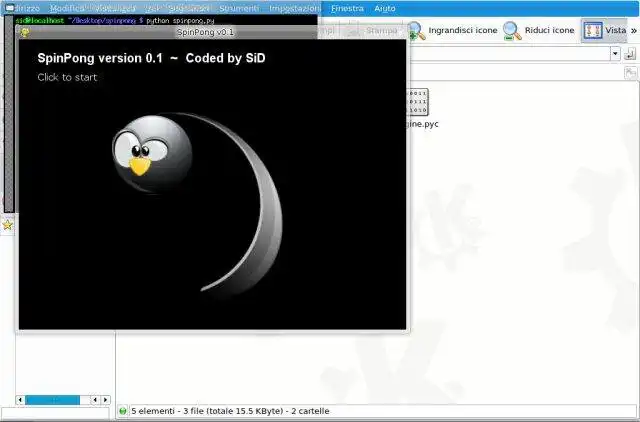Screen dimensions: 640x422
Task: Click the penguin ball image in SpinPong
Action: pyautogui.click(x=152, y=154)
